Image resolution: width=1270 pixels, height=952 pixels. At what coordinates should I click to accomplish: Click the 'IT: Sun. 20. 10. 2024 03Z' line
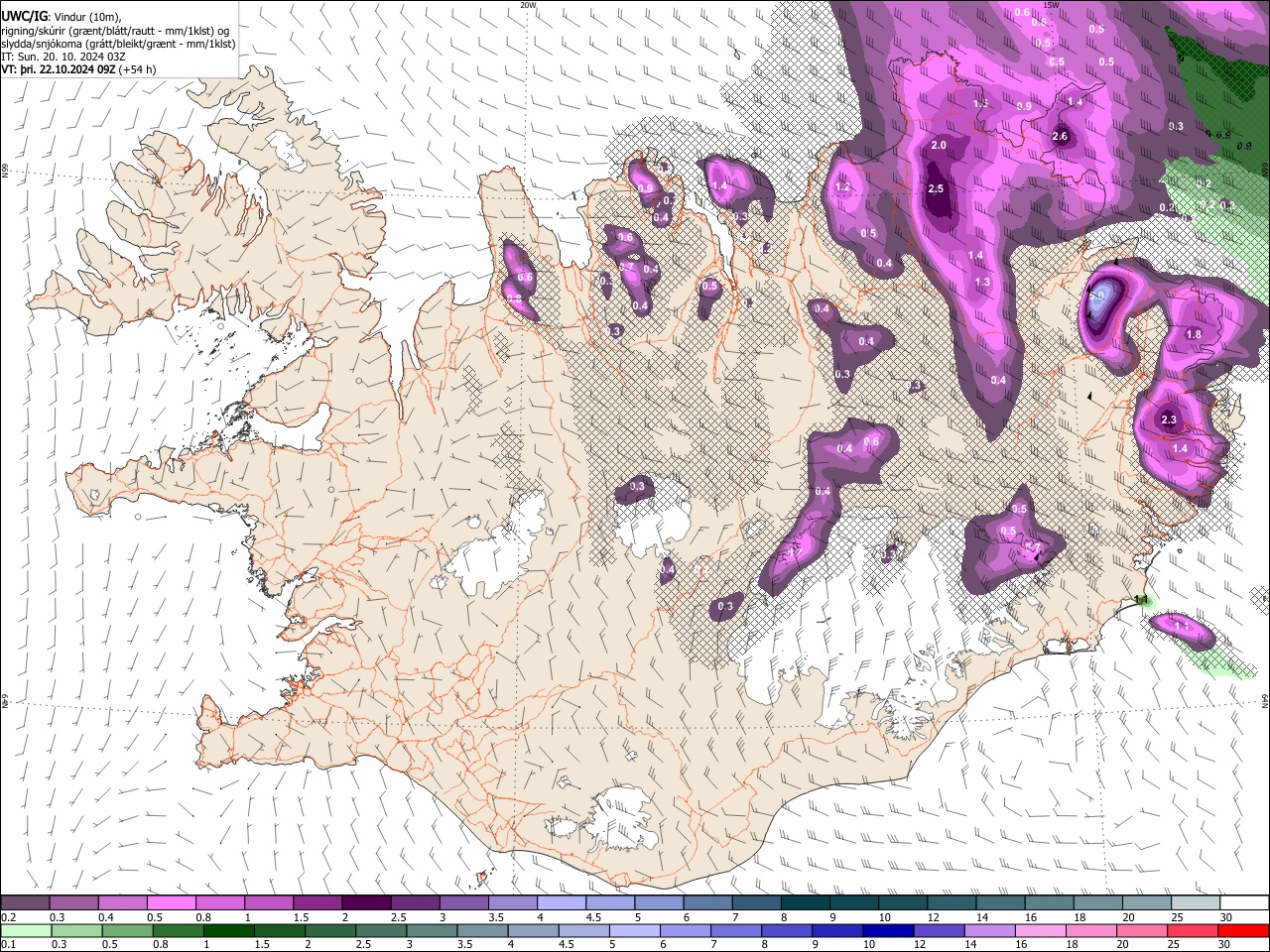(x=63, y=57)
